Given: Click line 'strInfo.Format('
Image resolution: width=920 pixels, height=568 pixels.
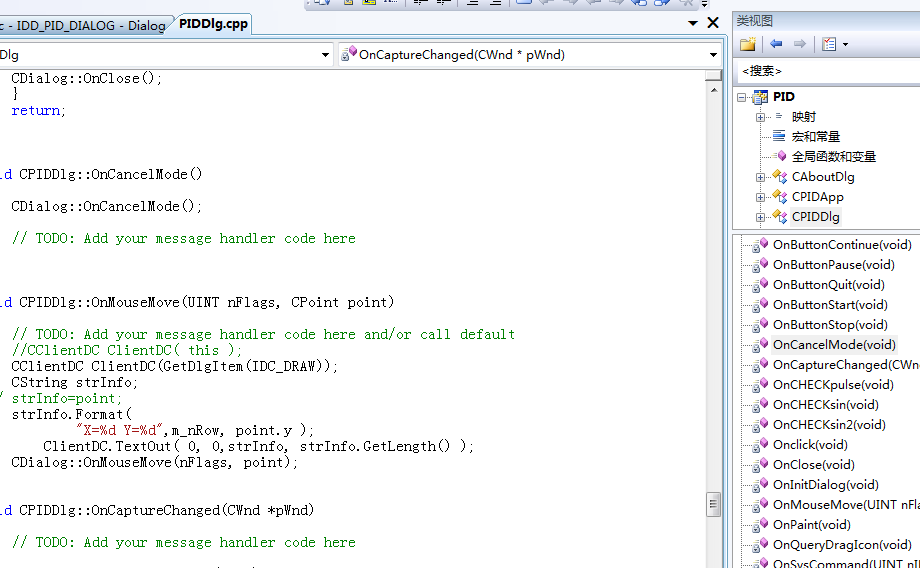Looking at the screenshot, I should pos(72,414).
